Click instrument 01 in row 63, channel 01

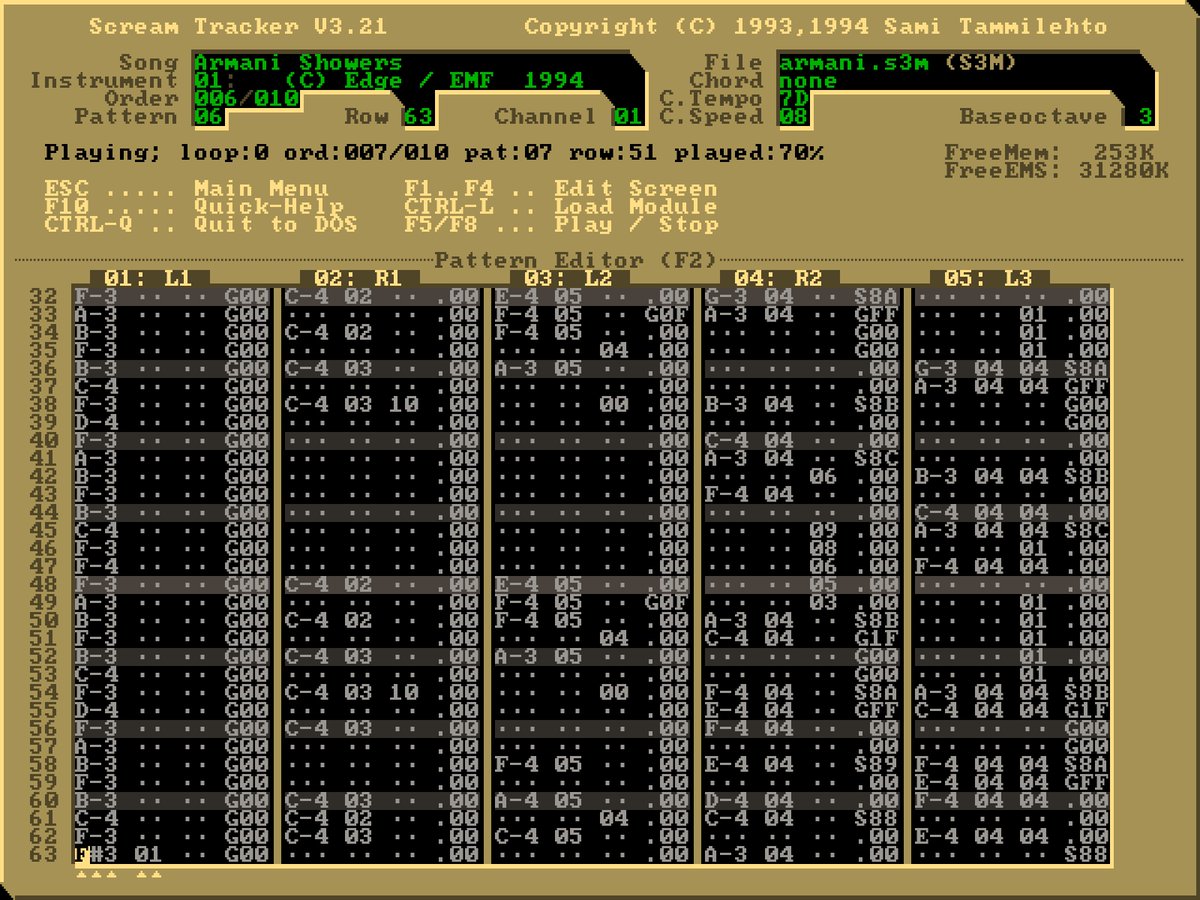tap(148, 854)
